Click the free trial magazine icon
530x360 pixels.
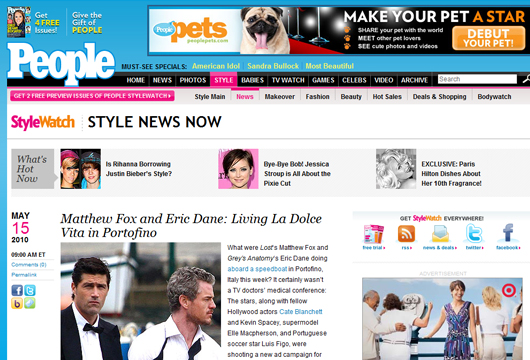(x=373, y=234)
